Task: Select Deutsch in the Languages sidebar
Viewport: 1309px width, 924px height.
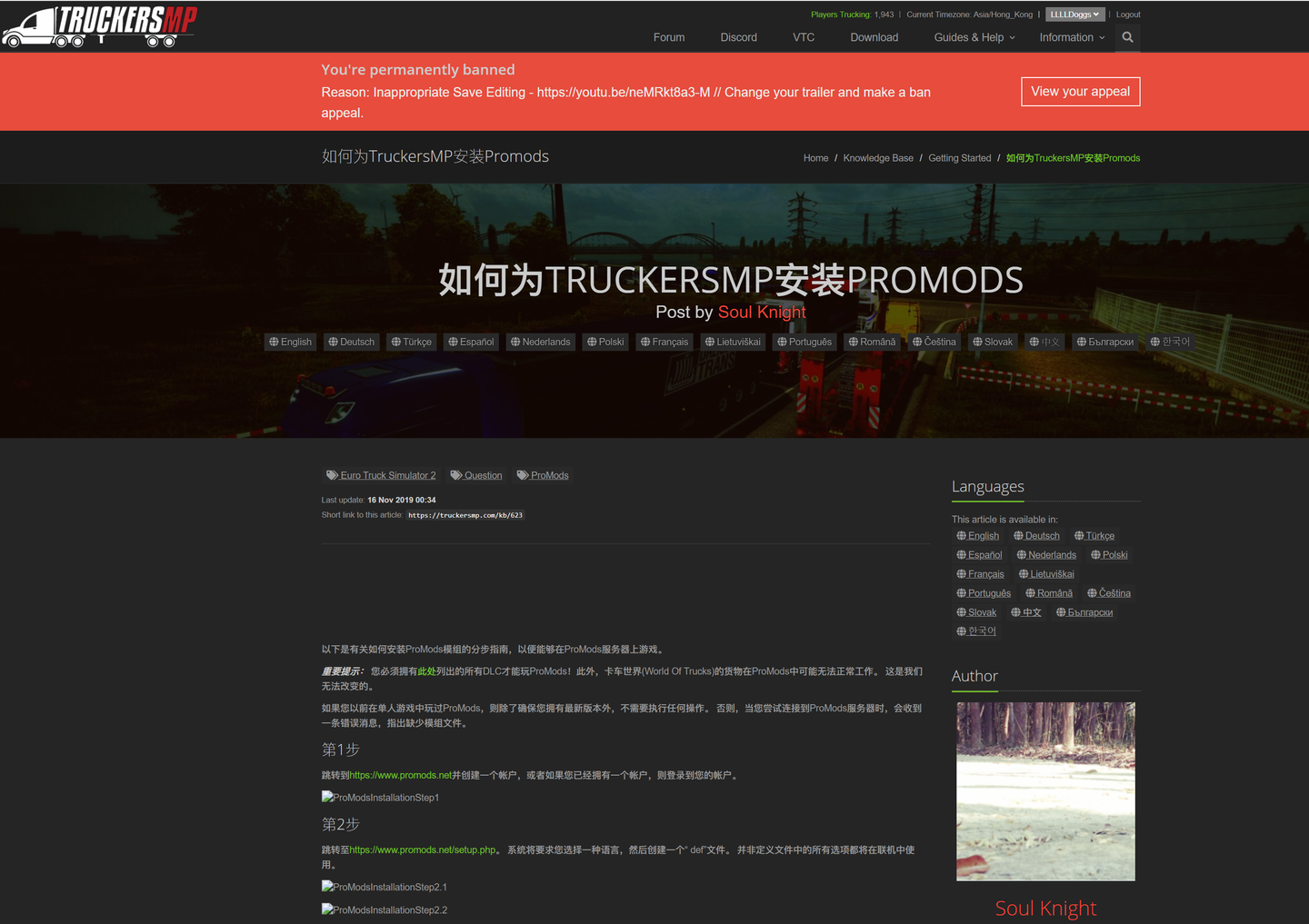Action: pos(1037,536)
